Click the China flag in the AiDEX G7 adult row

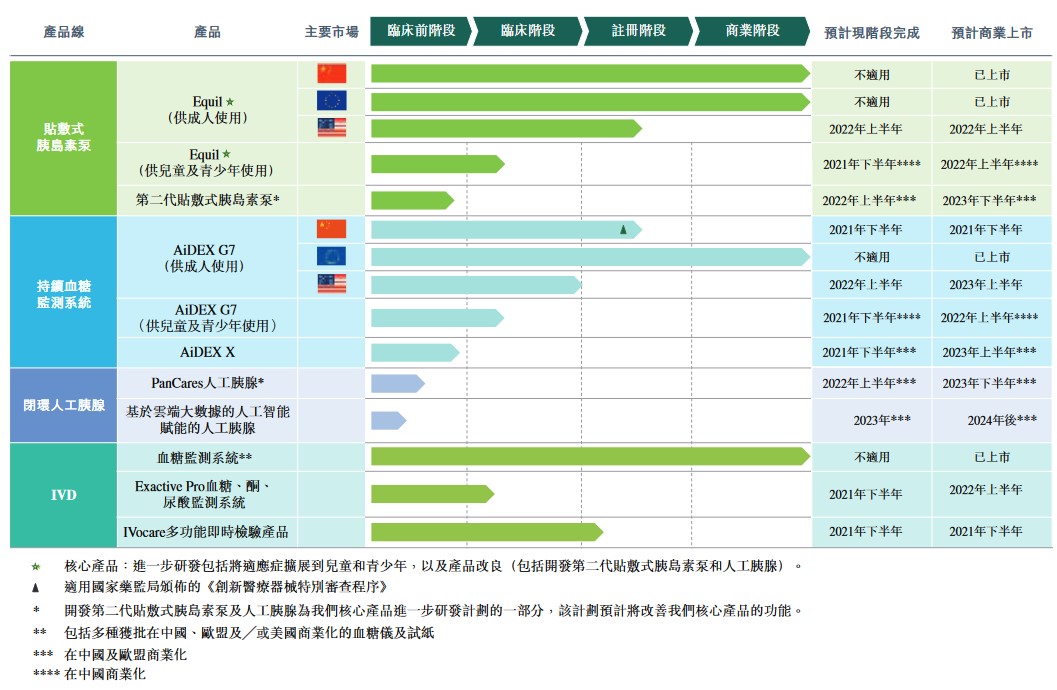point(332,229)
